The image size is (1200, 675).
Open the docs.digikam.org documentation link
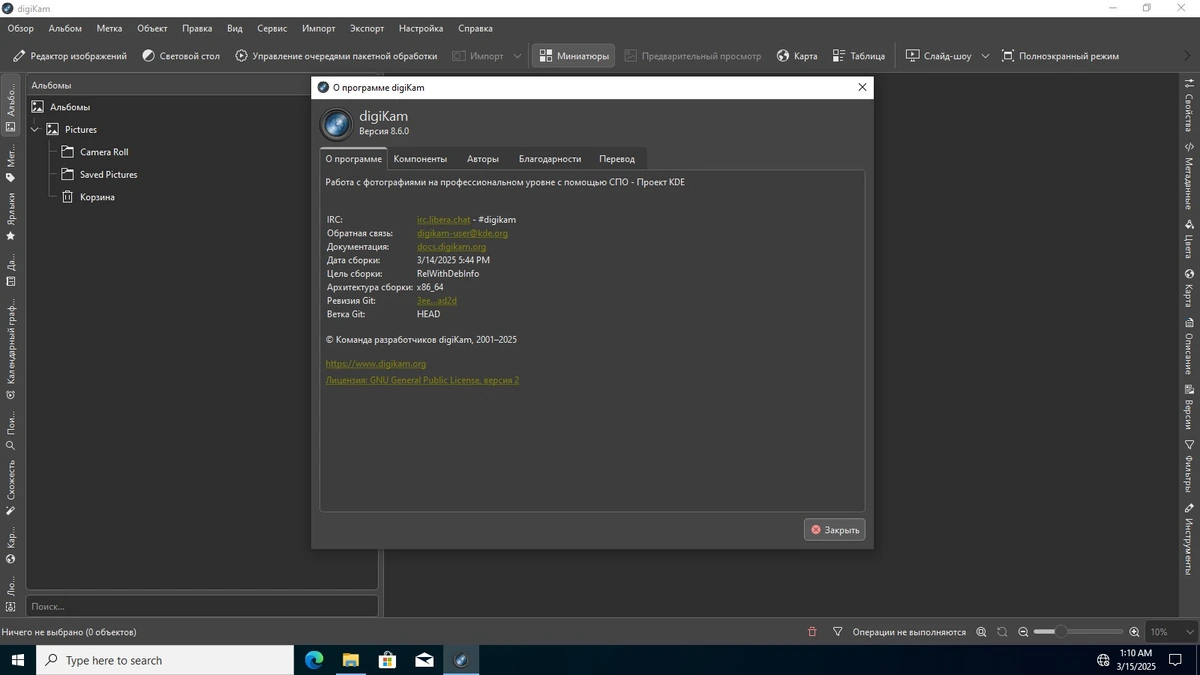(451, 246)
